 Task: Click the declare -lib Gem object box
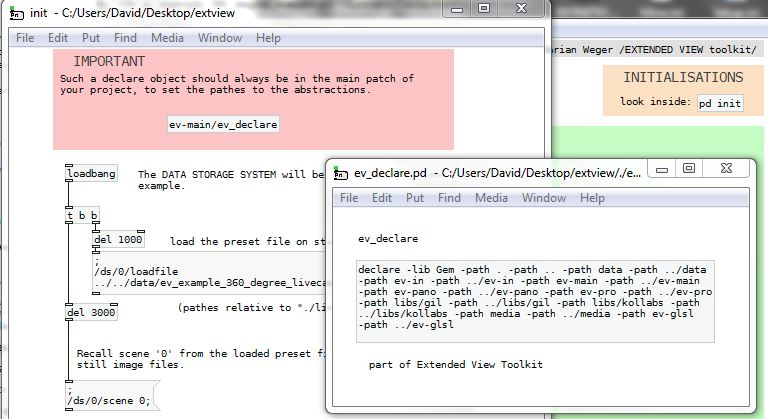click(x=535, y=297)
